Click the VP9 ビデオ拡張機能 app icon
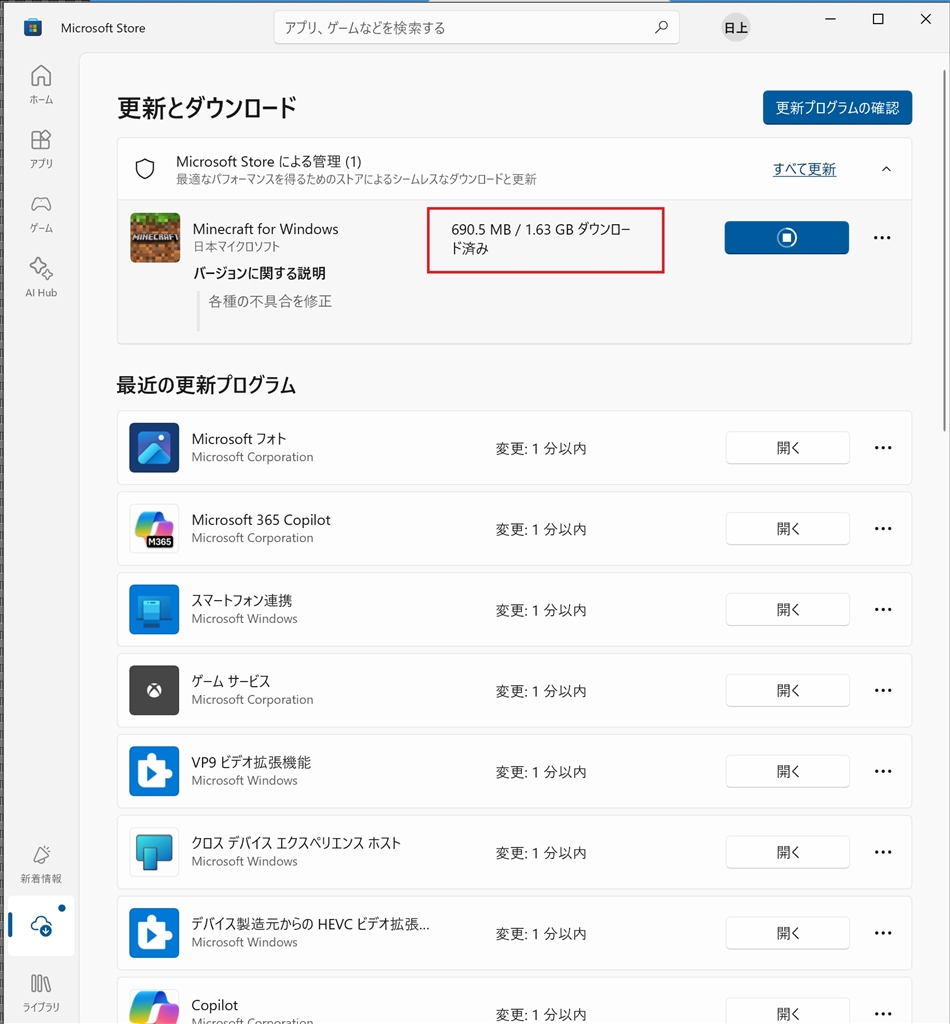 point(154,771)
